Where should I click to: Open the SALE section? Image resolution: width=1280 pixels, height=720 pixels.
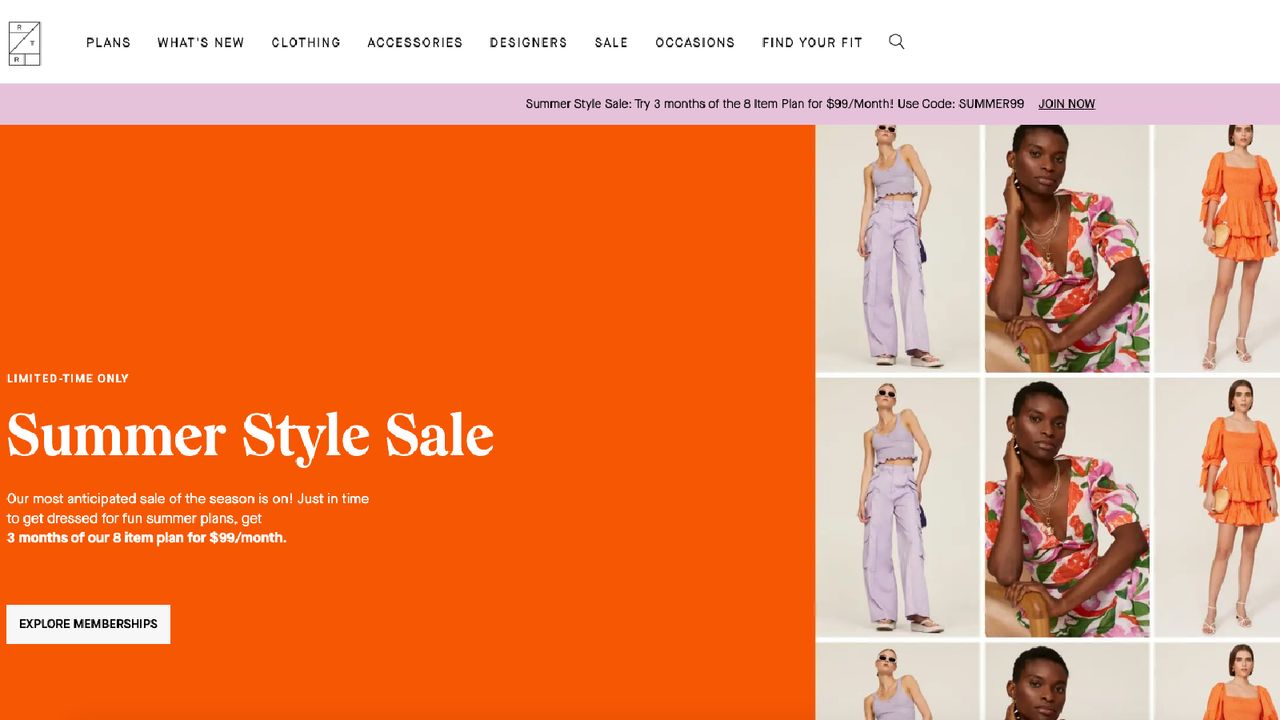point(611,42)
